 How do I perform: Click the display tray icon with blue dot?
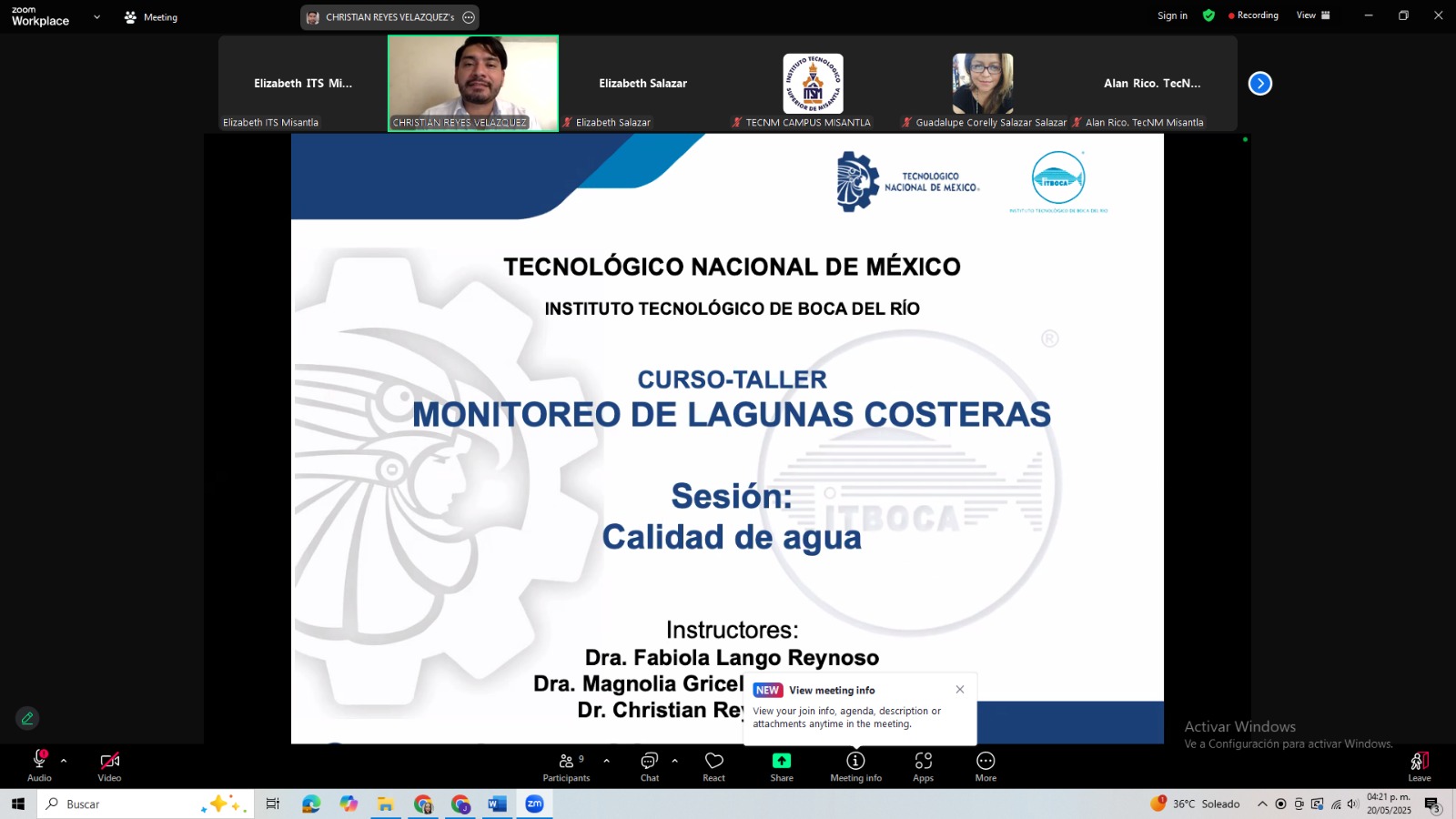[1317, 804]
